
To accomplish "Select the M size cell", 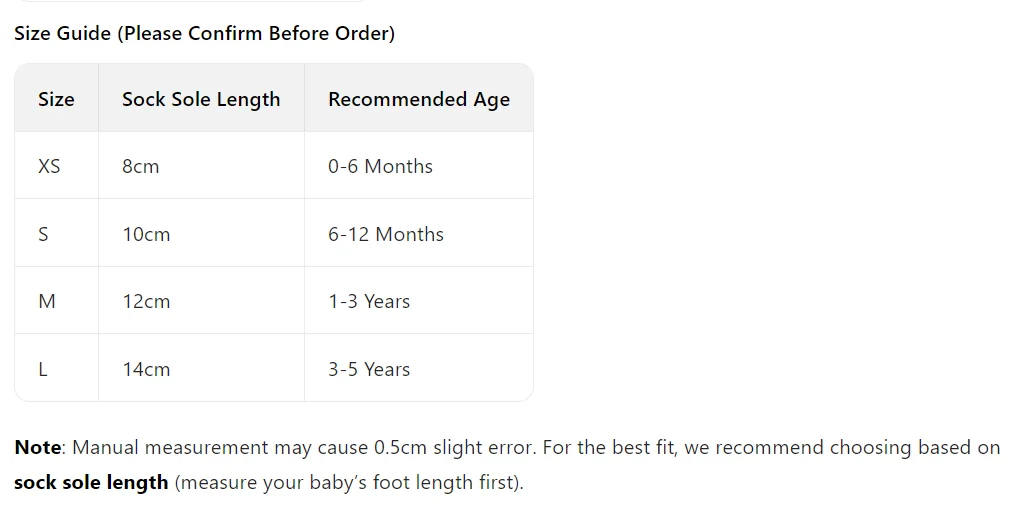I will pyautogui.click(x=56, y=301).
